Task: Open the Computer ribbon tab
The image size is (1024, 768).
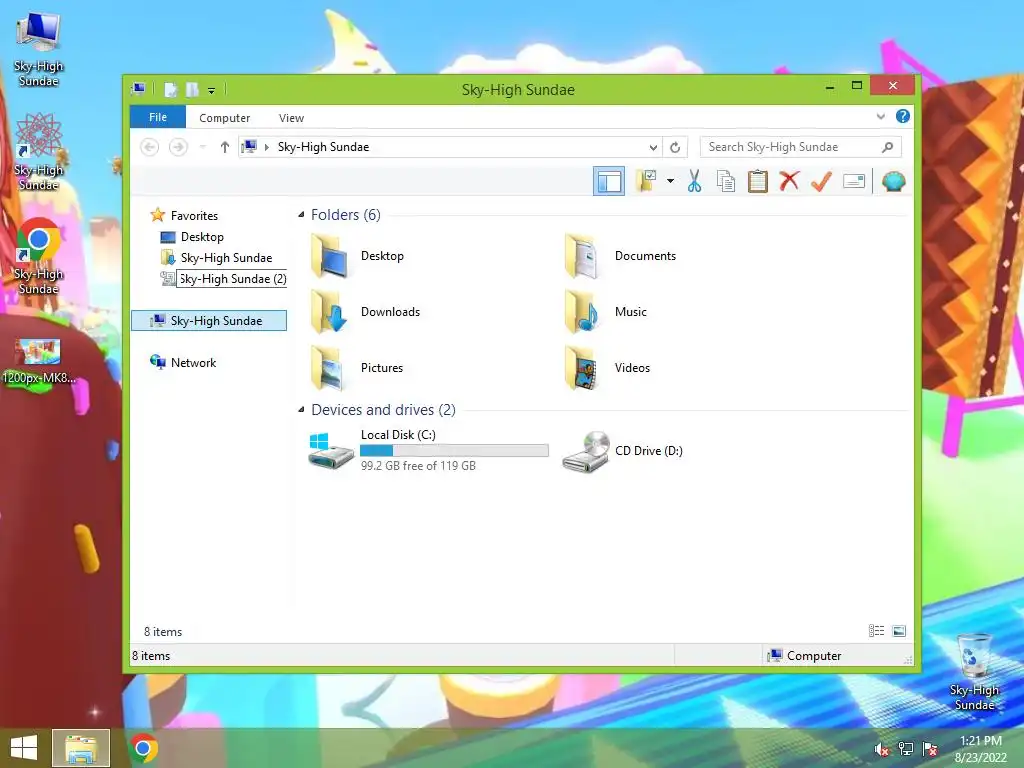Action: (x=225, y=118)
